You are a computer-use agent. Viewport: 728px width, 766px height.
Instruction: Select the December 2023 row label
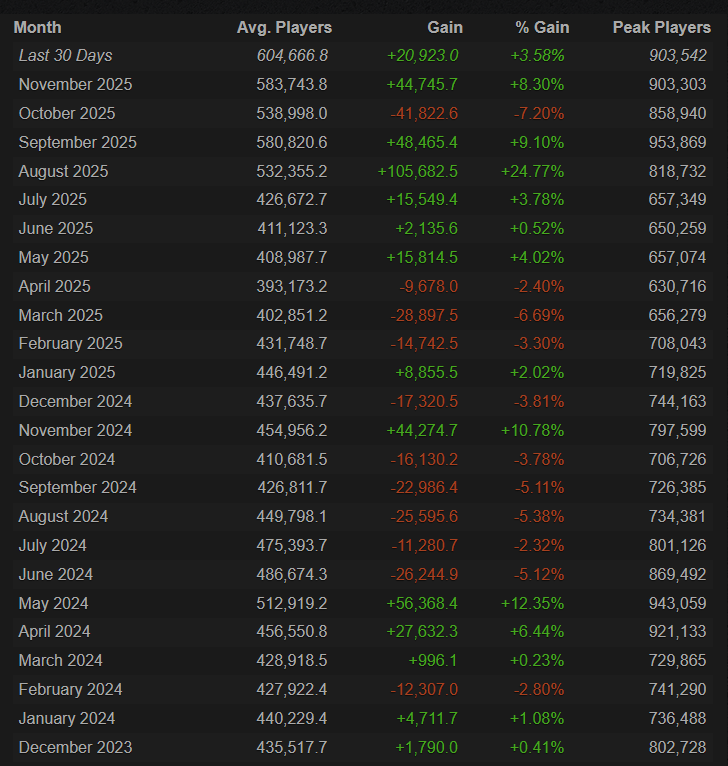pyautogui.click(x=75, y=747)
